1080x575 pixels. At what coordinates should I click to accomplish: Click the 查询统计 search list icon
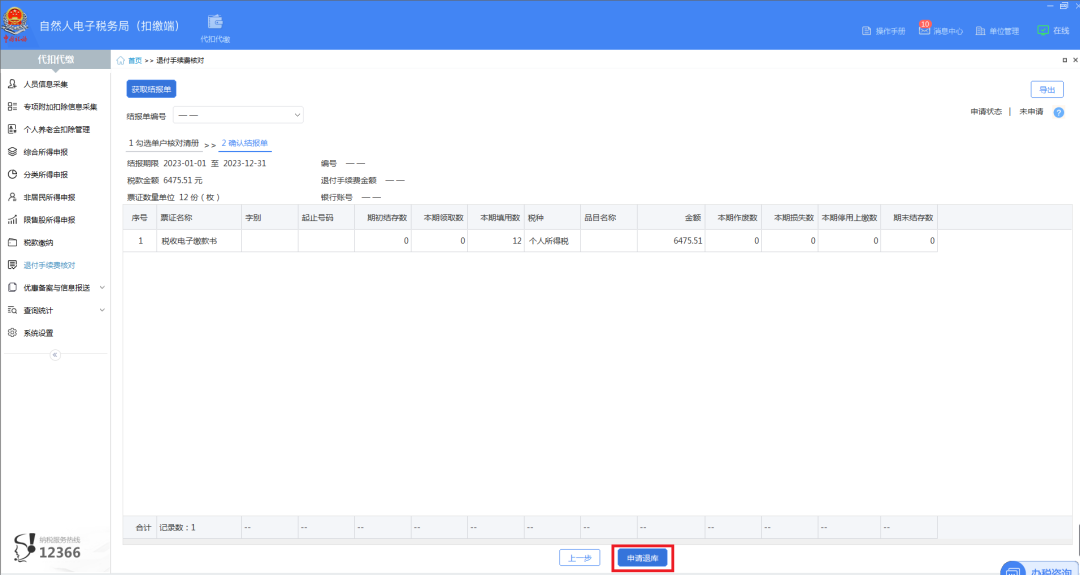tap(12, 310)
